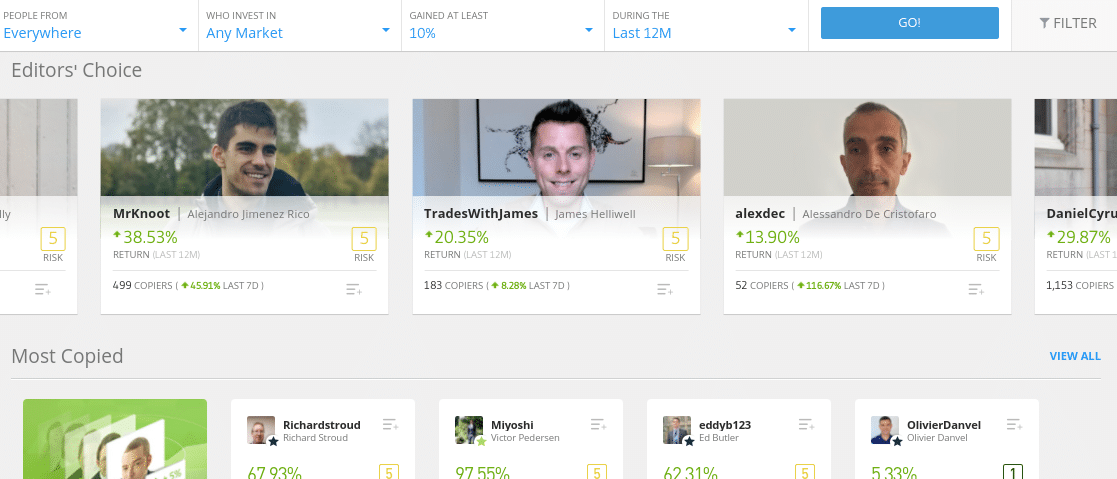
Task: Click OlivierDanvel avatar picture
Action: click(x=885, y=431)
